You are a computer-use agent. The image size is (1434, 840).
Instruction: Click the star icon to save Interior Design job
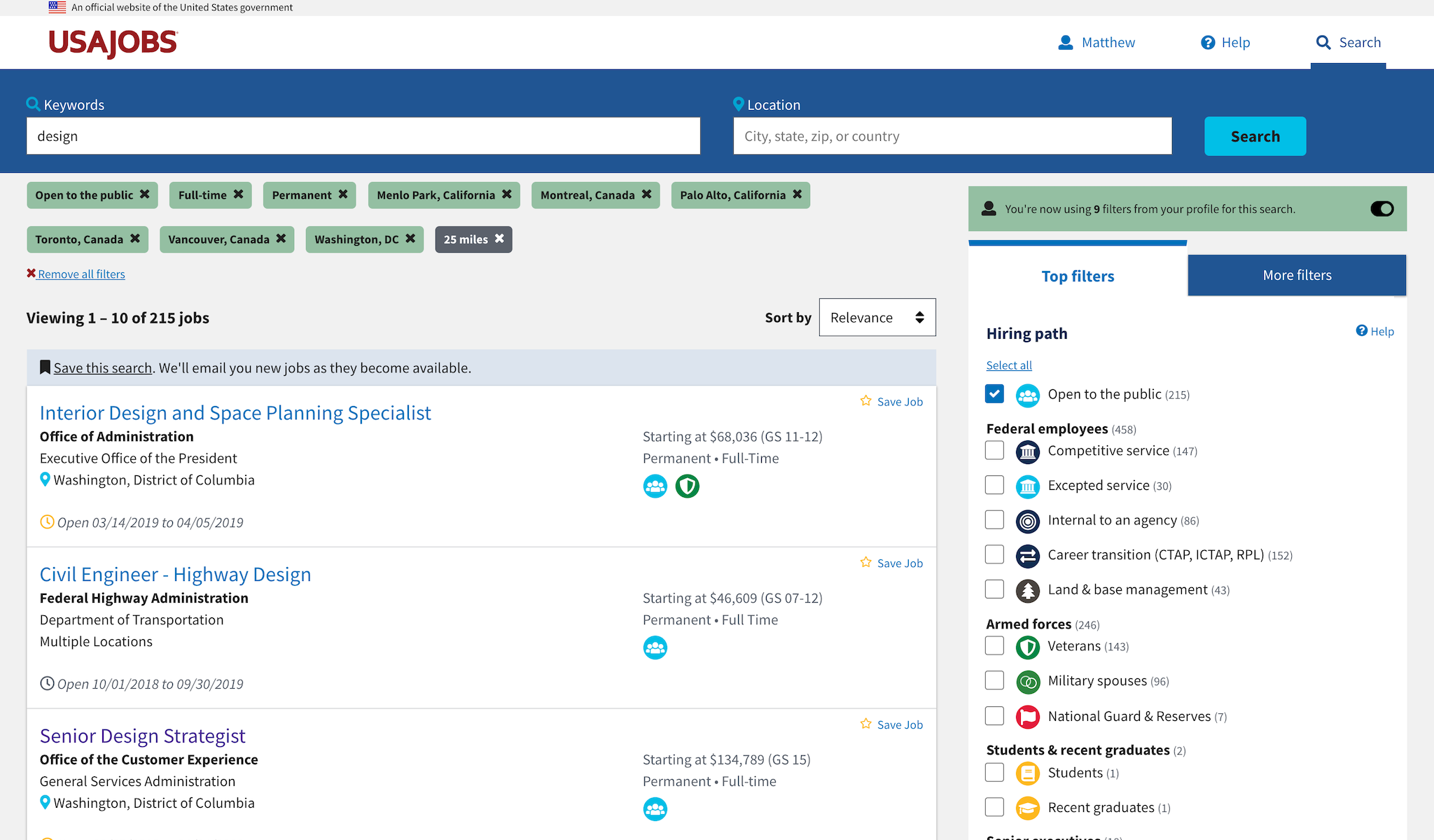(x=866, y=401)
